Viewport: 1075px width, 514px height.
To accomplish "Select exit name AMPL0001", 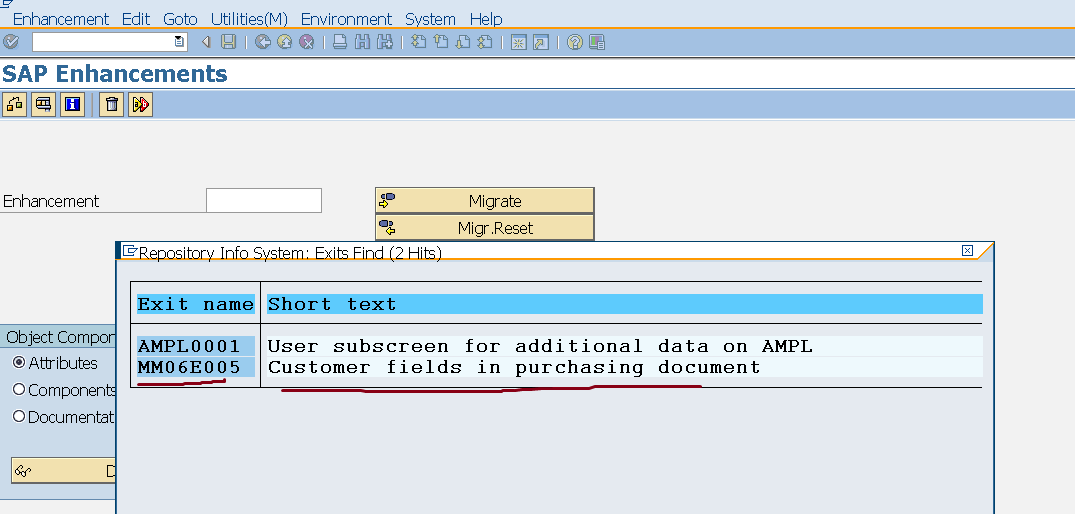I will click(x=189, y=346).
